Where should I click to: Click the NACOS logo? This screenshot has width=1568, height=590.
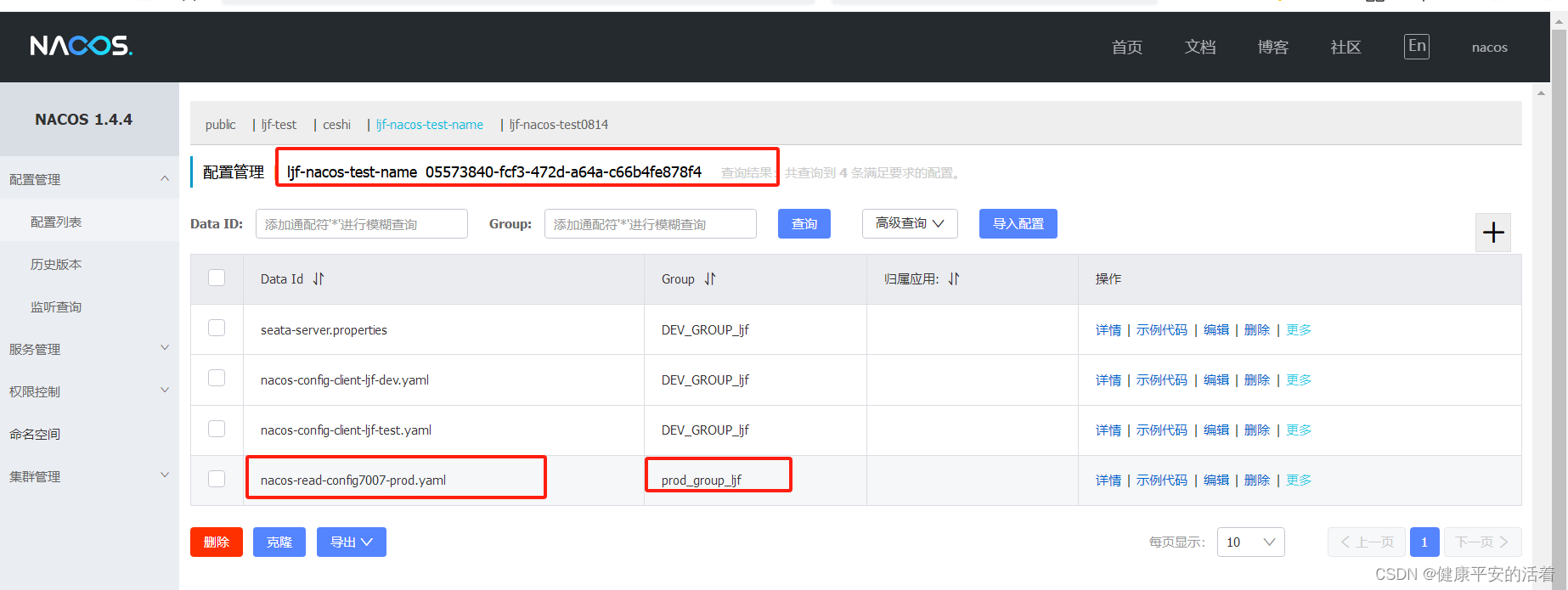[x=82, y=46]
